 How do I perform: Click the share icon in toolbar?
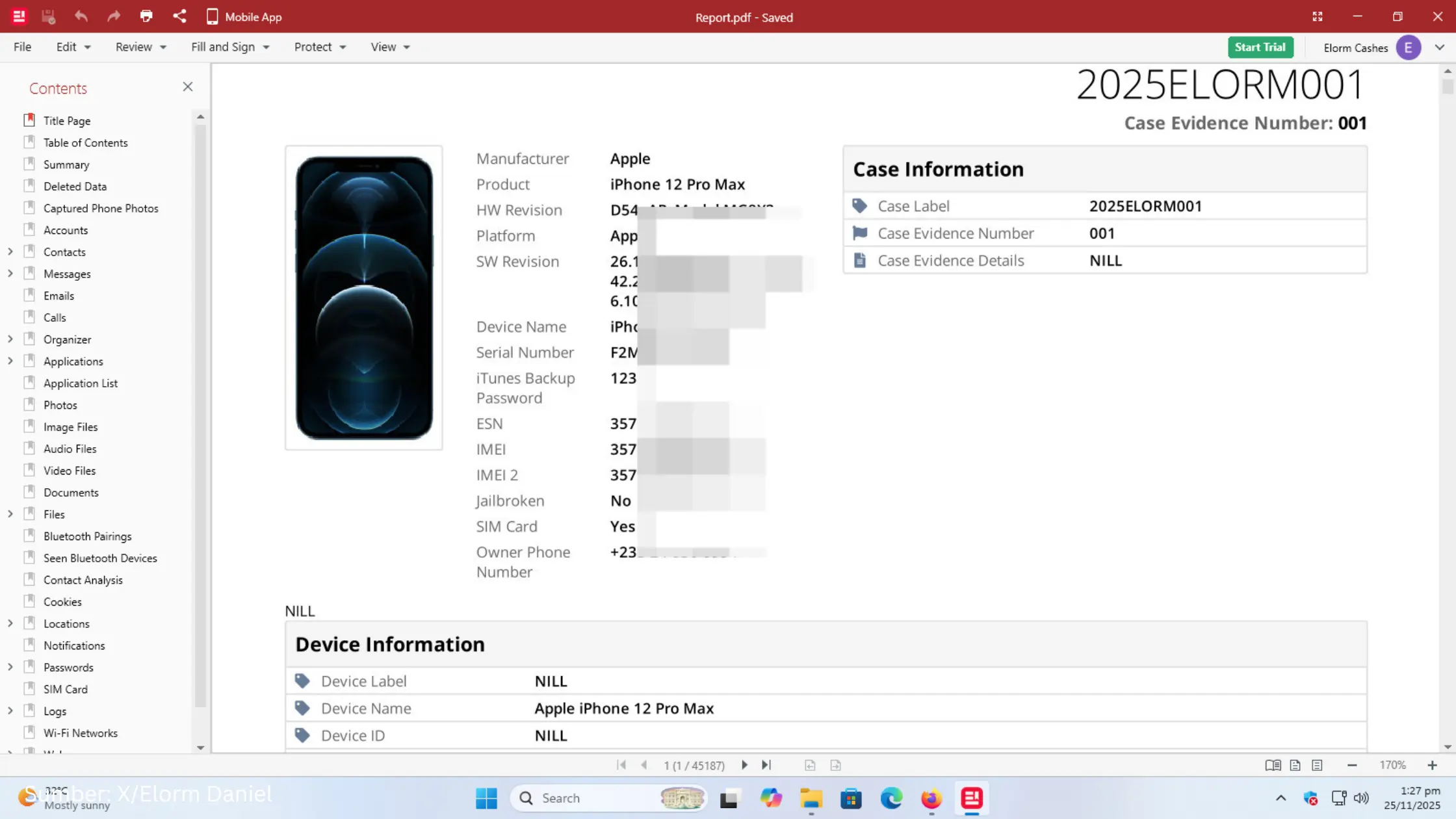pos(179,16)
